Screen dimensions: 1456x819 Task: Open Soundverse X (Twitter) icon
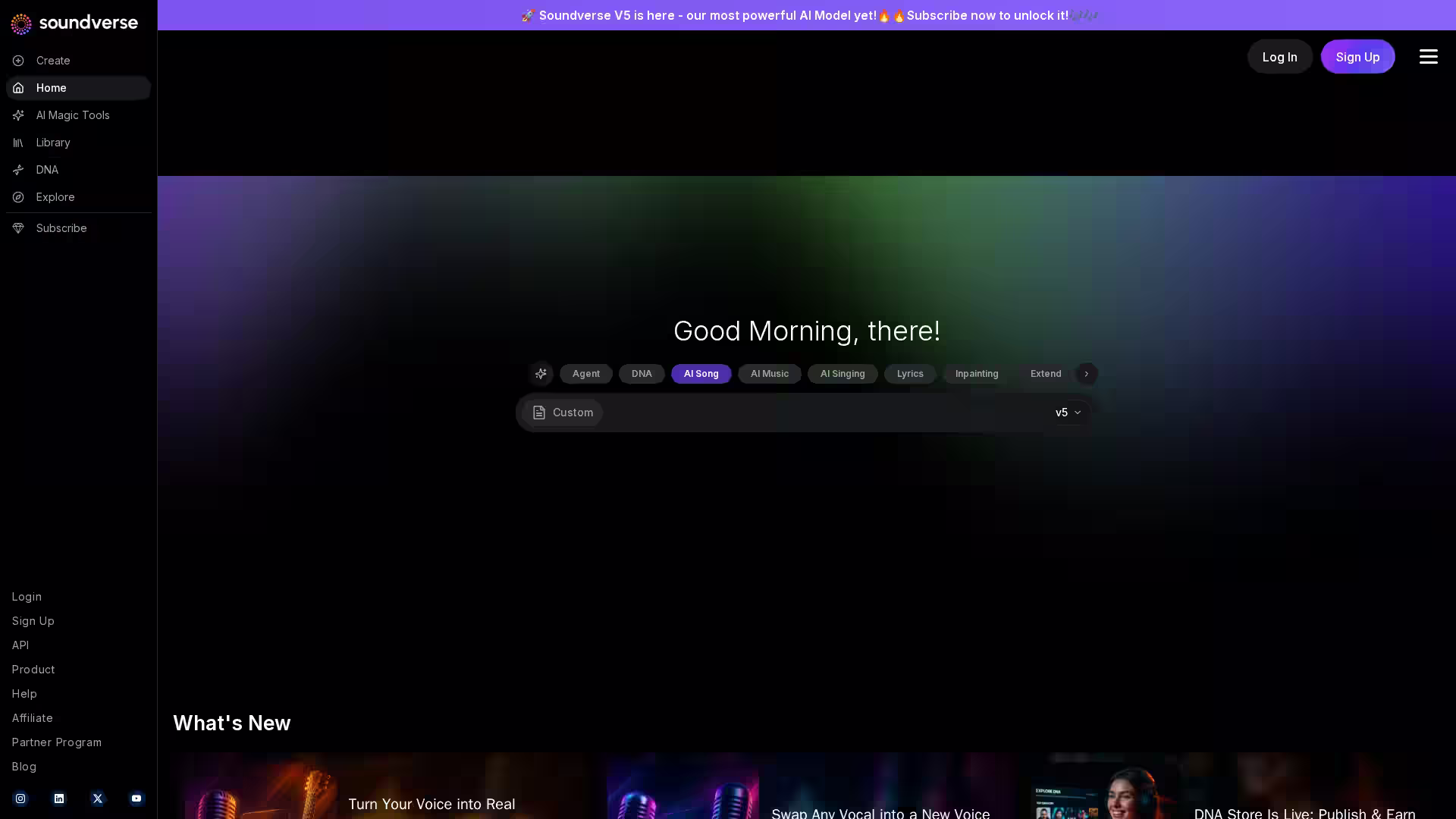click(x=98, y=799)
